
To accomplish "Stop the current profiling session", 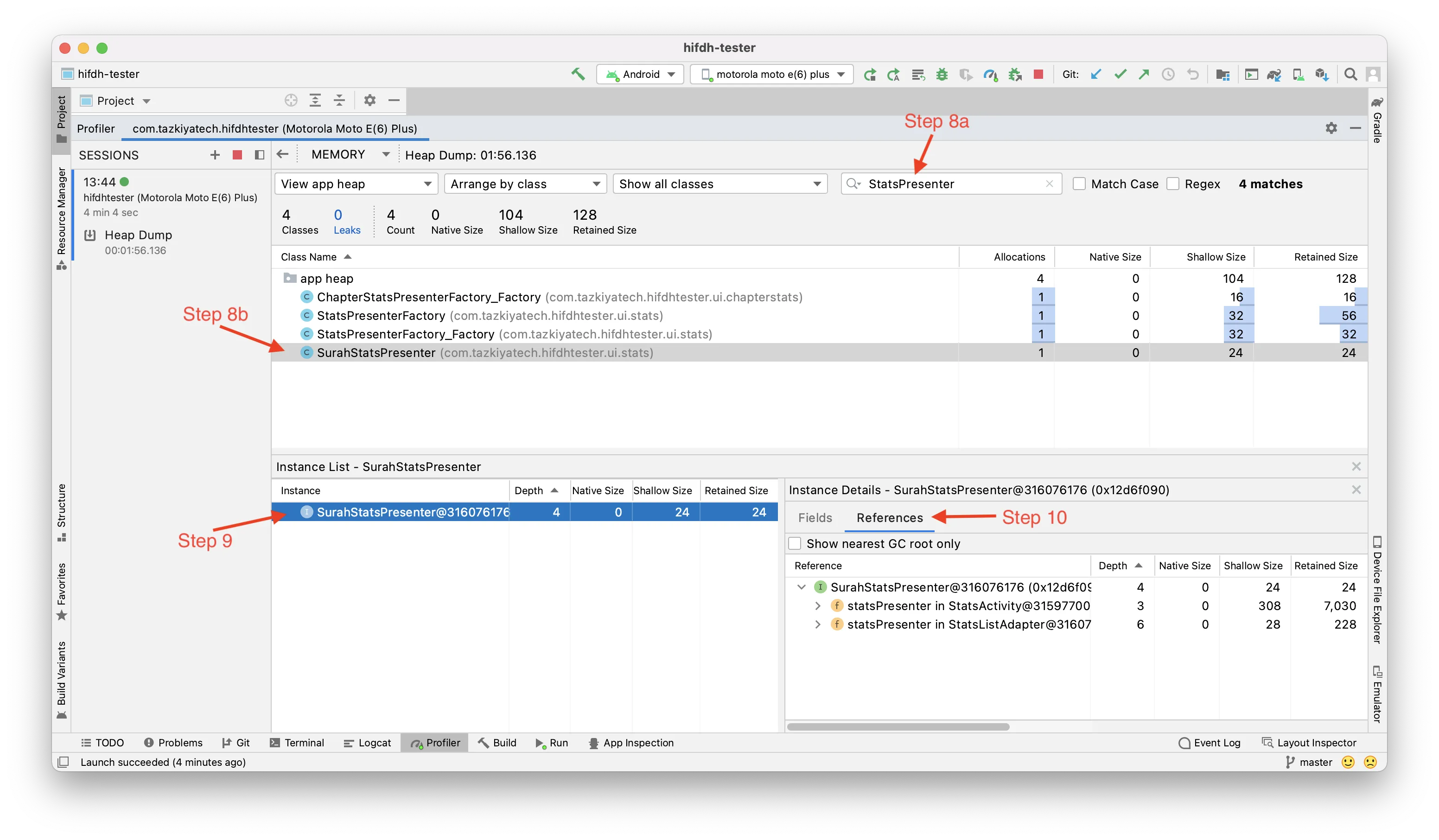I will (x=237, y=155).
